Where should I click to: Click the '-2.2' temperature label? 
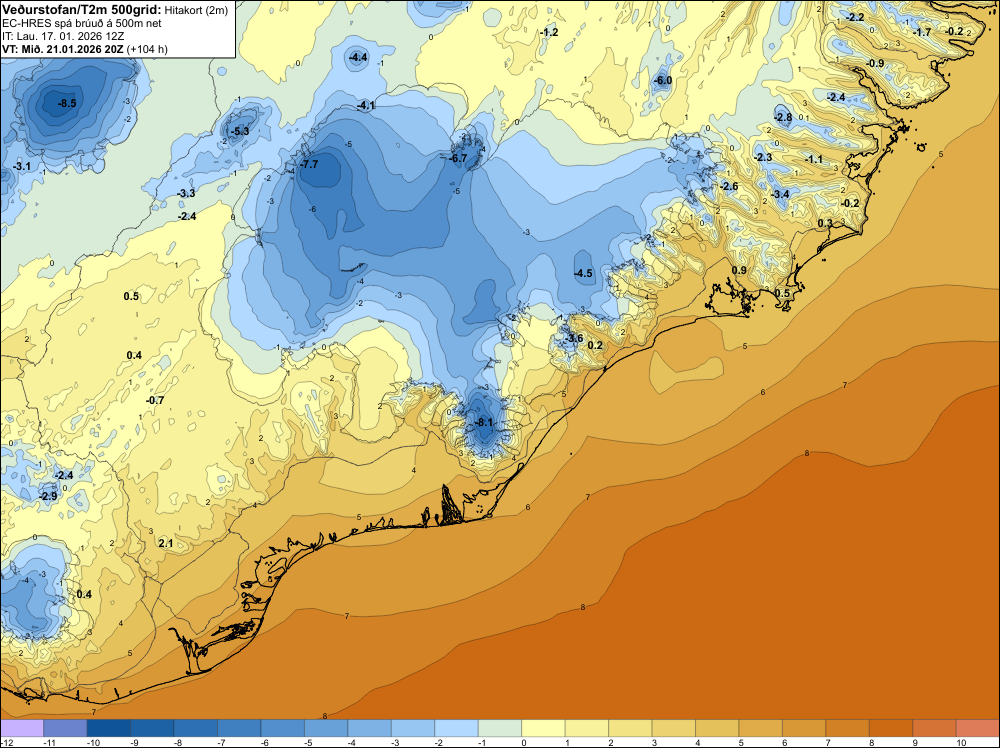[855, 17]
